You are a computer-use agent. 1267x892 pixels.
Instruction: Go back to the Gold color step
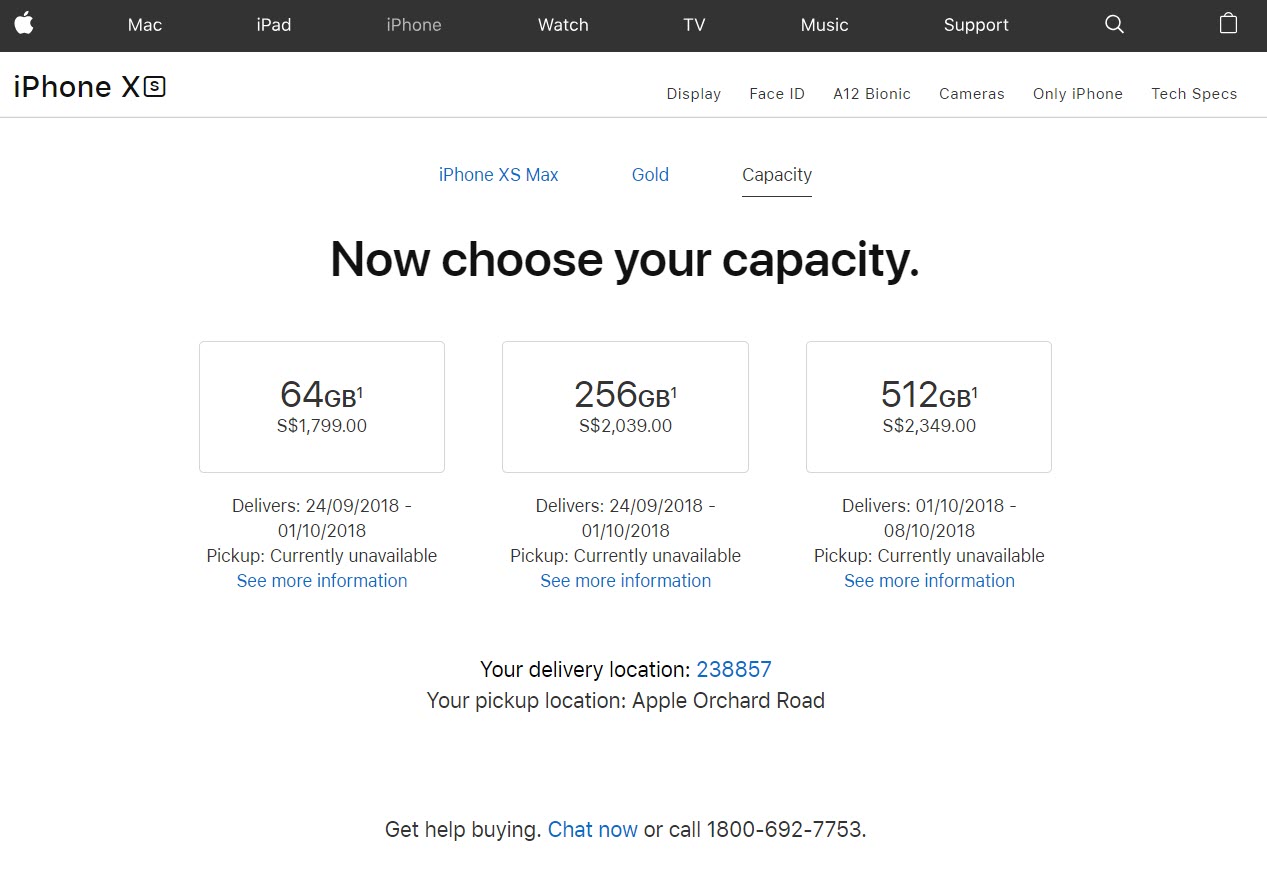coord(650,175)
